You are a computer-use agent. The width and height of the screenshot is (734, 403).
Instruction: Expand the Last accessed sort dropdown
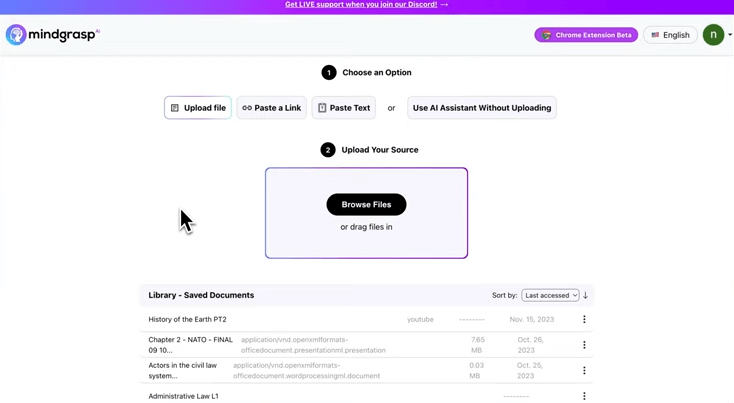coord(550,295)
